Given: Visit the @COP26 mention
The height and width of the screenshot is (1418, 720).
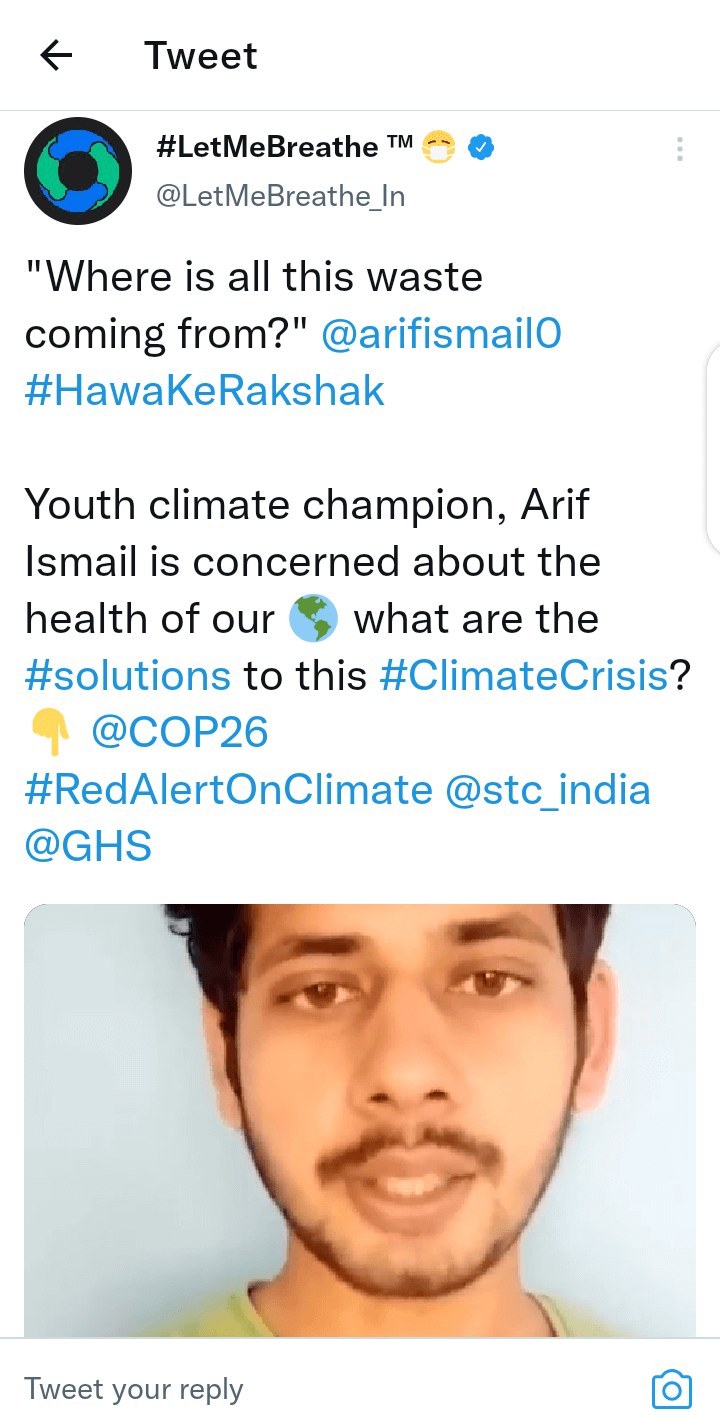Looking at the screenshot, I should coord(180,734).
